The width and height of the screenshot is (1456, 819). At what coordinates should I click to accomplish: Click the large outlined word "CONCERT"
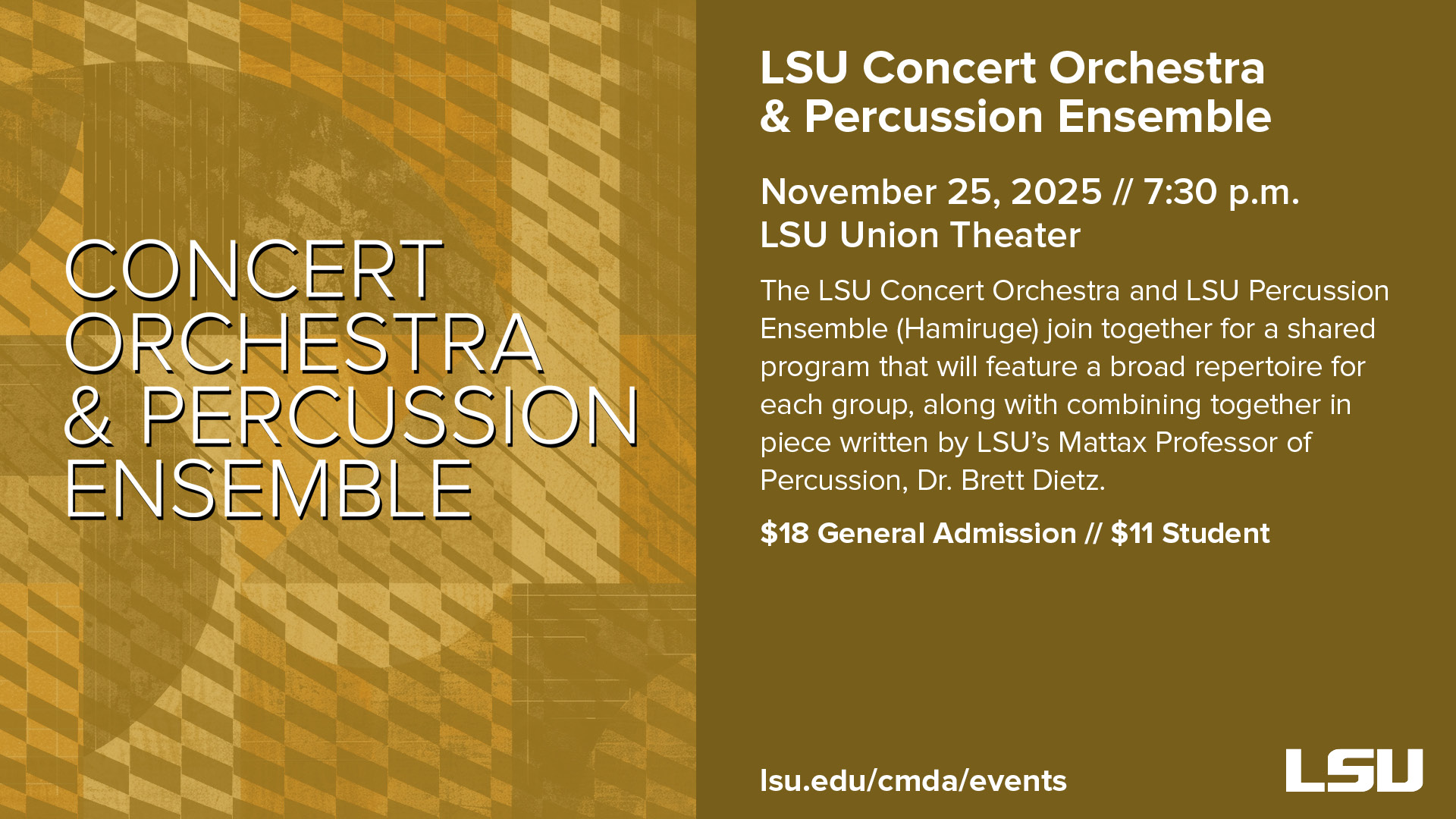pyautogui.click(x=254, y=271)
